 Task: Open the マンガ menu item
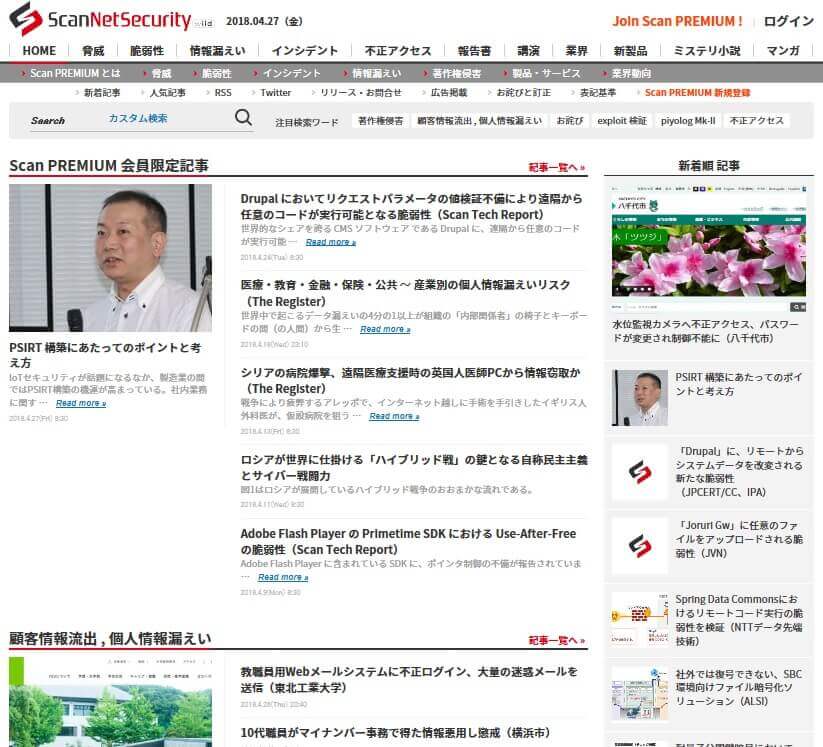point(783,50)
